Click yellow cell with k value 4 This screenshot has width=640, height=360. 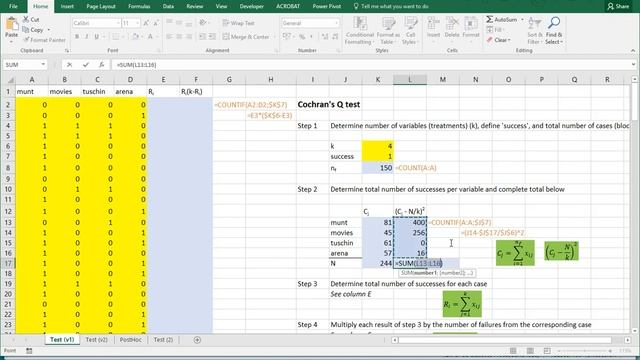pyautogui.click(x=378, y=146)
